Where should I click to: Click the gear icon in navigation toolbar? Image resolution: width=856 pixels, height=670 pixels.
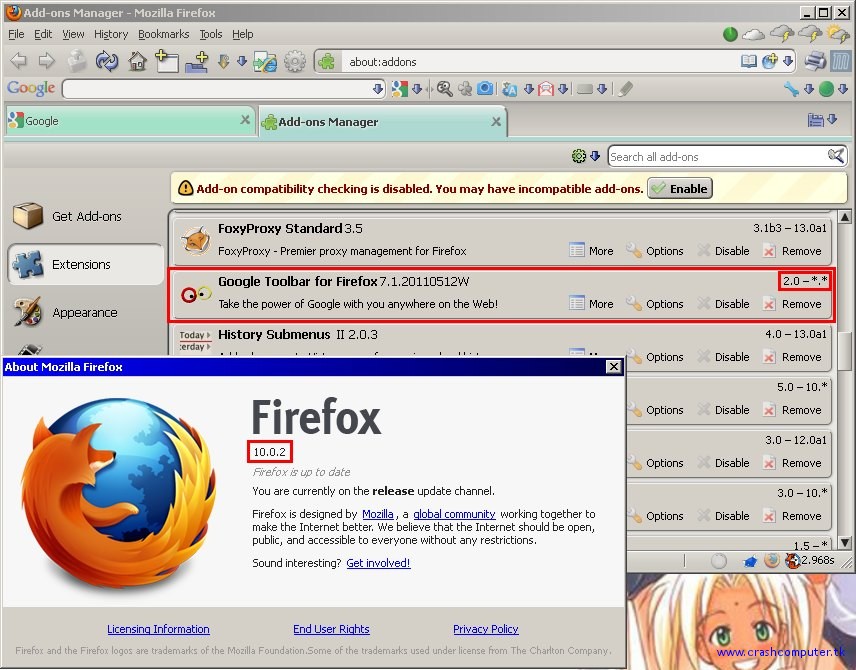[x=295, y=61]
